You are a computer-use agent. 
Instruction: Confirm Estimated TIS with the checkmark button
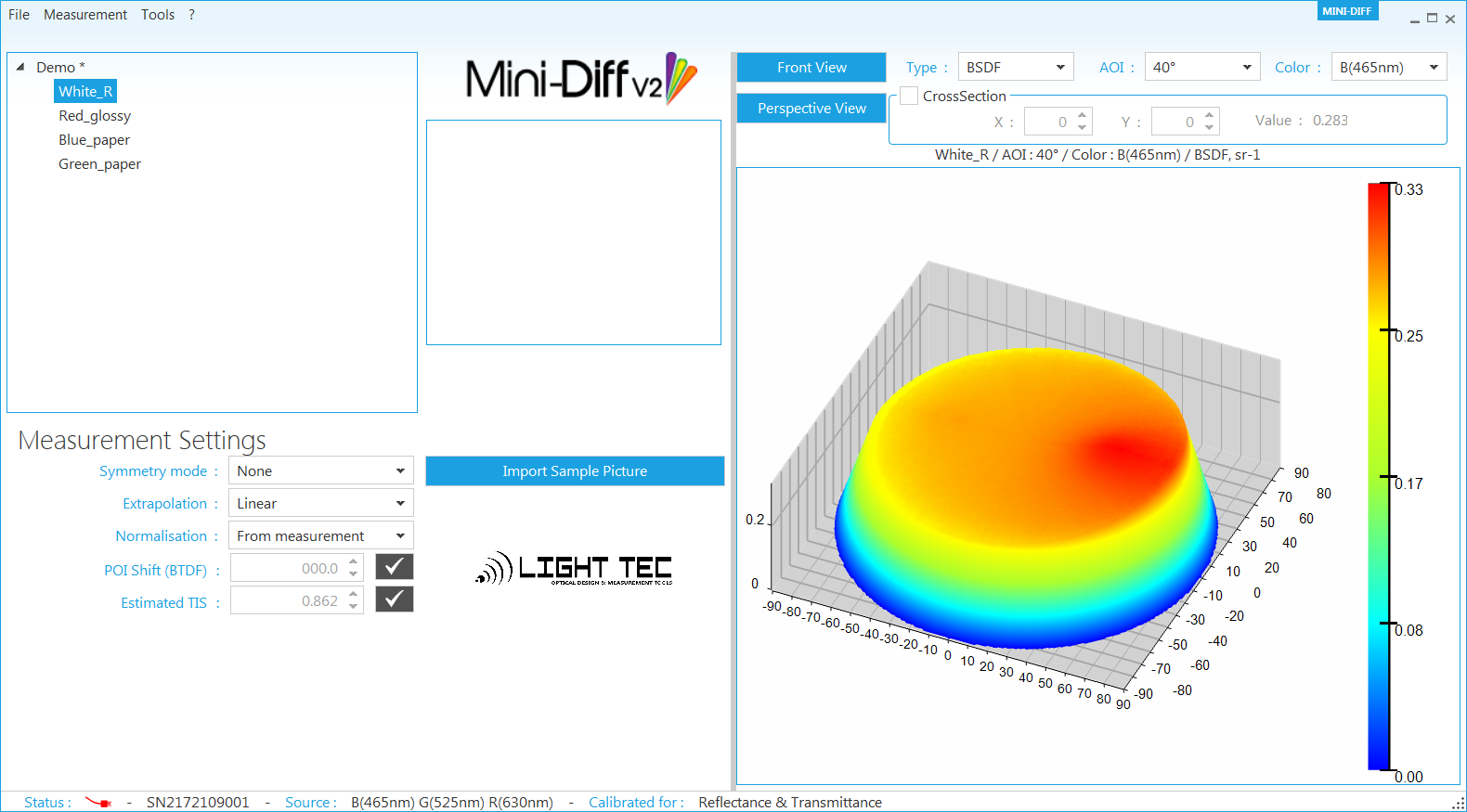pos(394,599)
